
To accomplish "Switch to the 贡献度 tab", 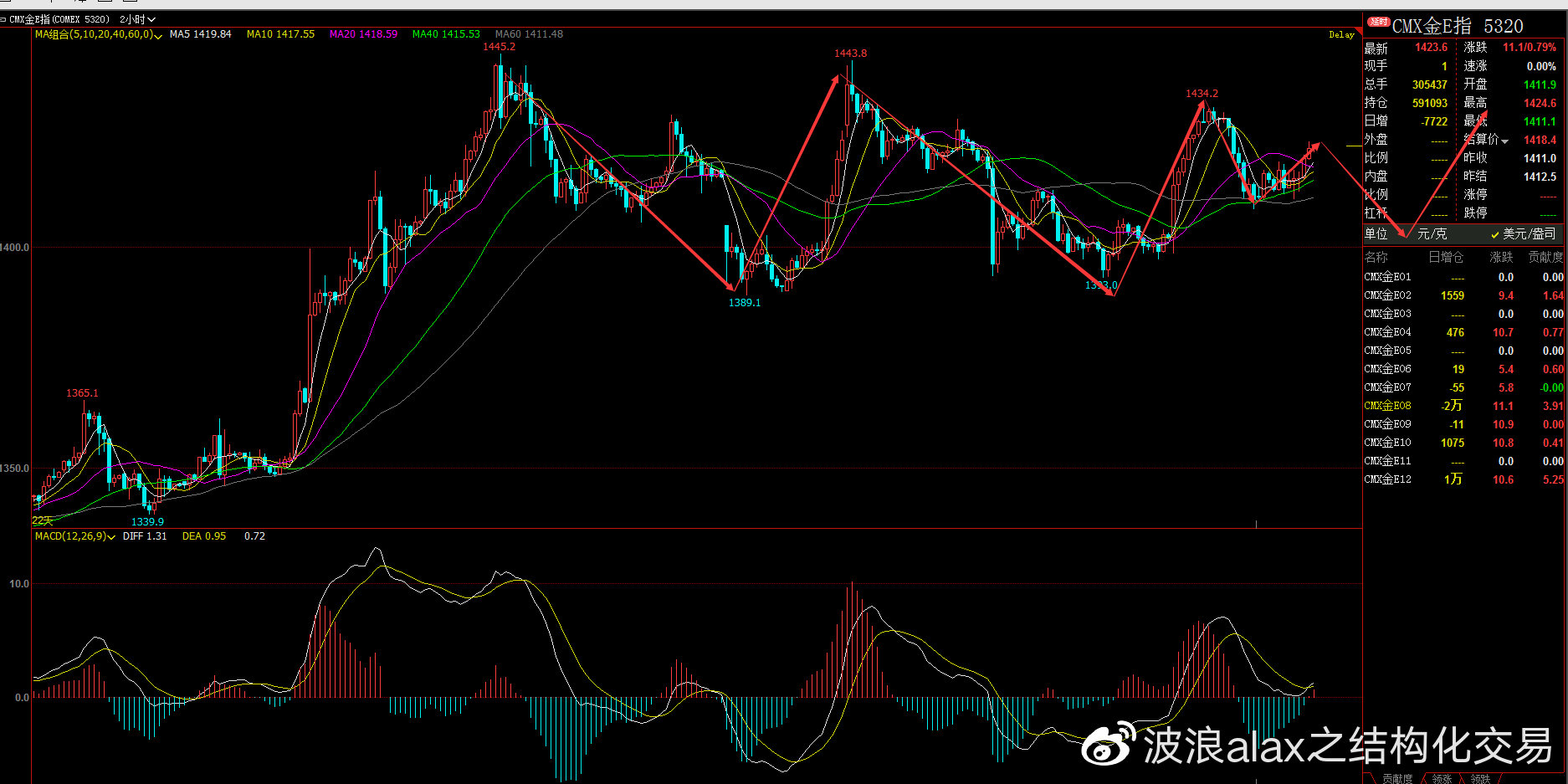I will 1397,778.
